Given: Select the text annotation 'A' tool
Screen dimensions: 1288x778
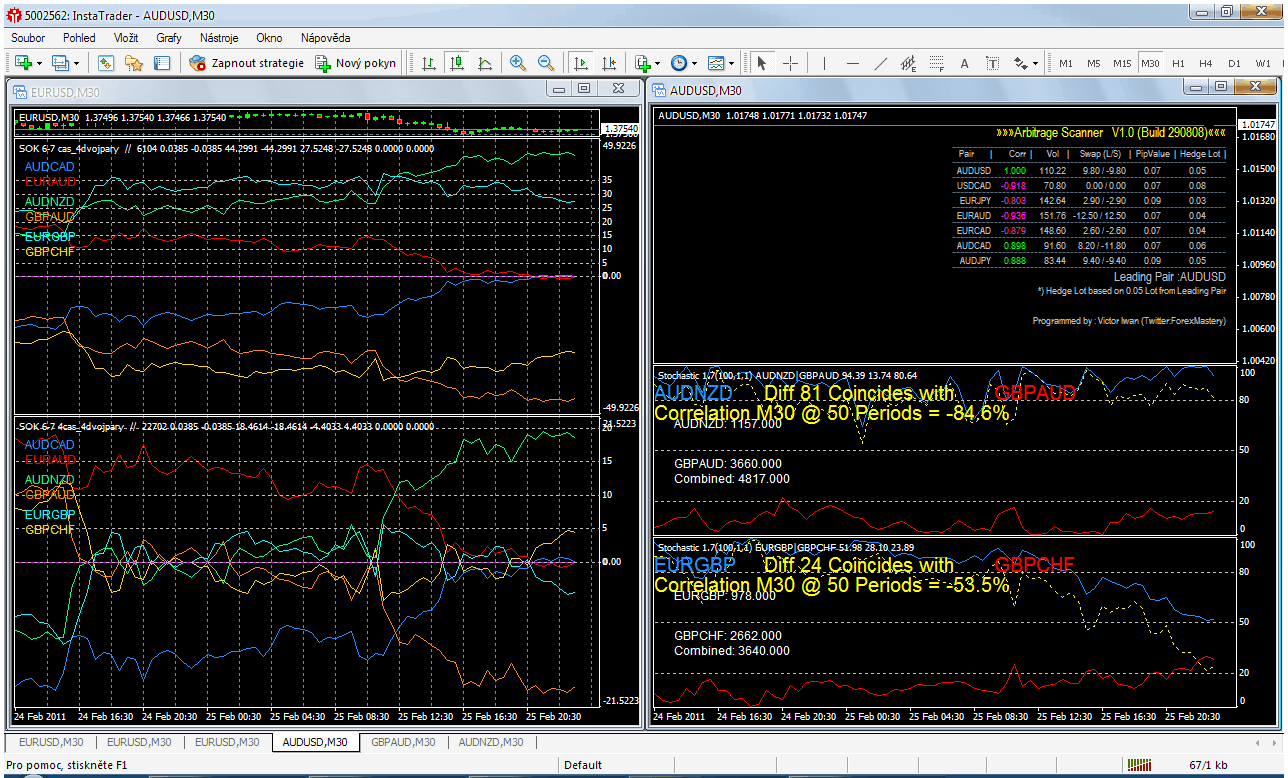Looking at the screenshot, I should [965, 63].
